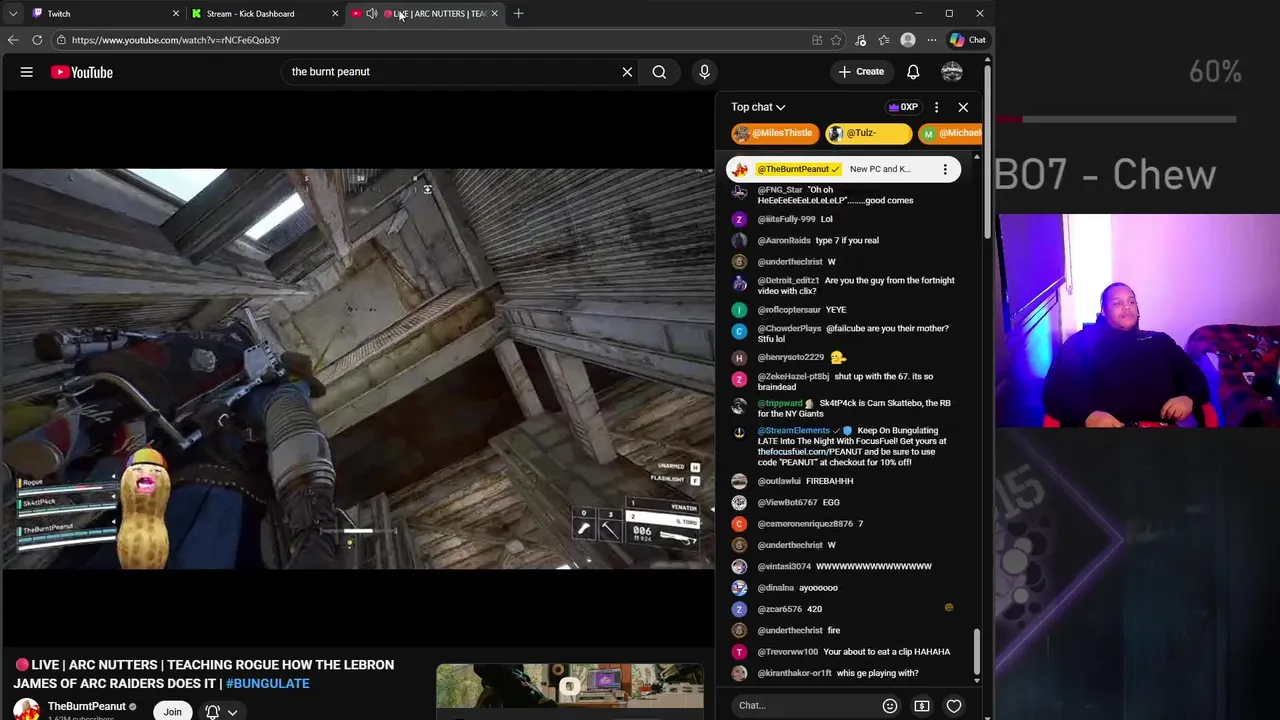
Task: Join TheBurntPeanut channel membership
Action: tap(172, 711)
